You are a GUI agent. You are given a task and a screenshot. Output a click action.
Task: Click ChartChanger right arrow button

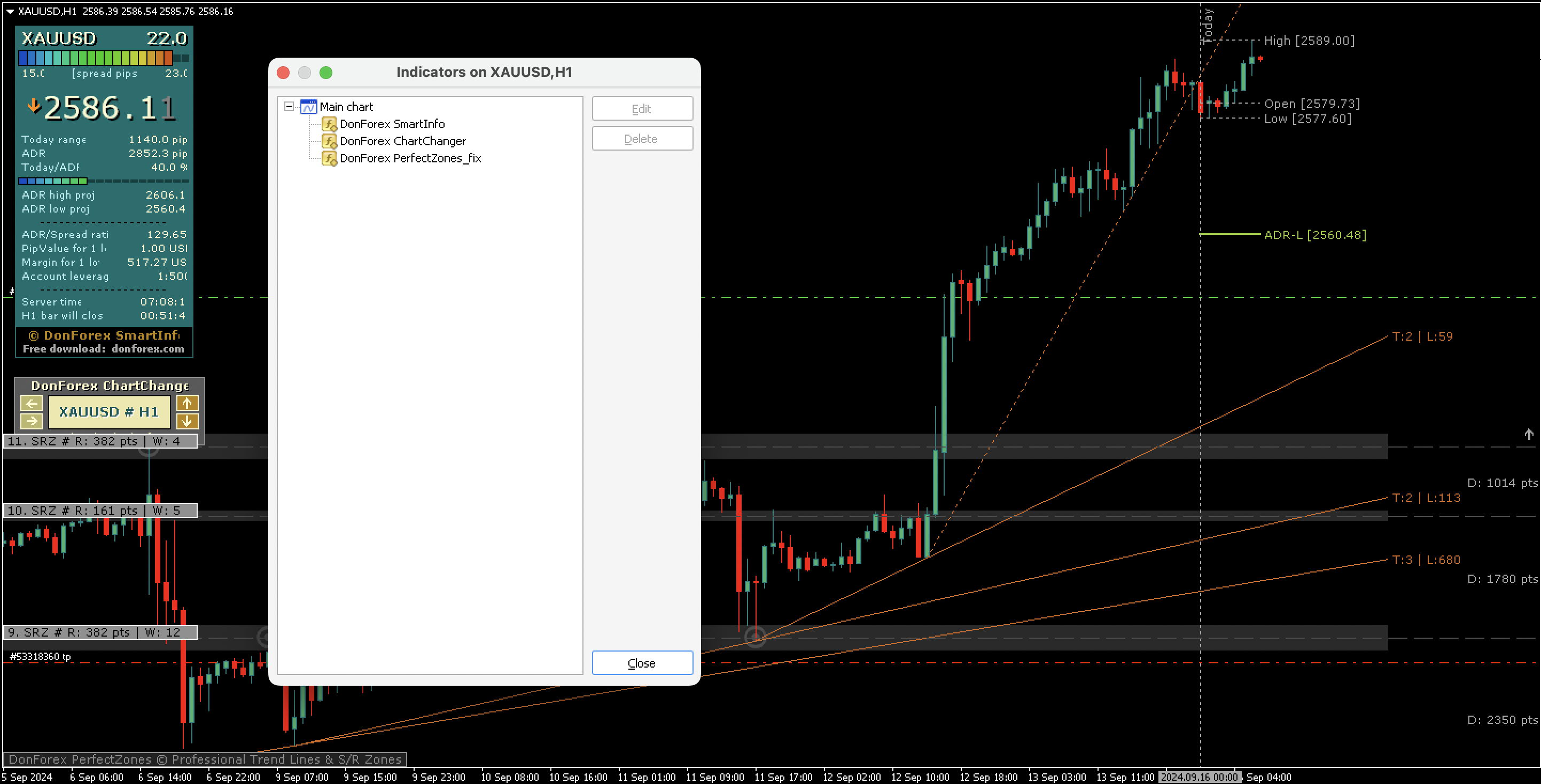pos(32,421)
